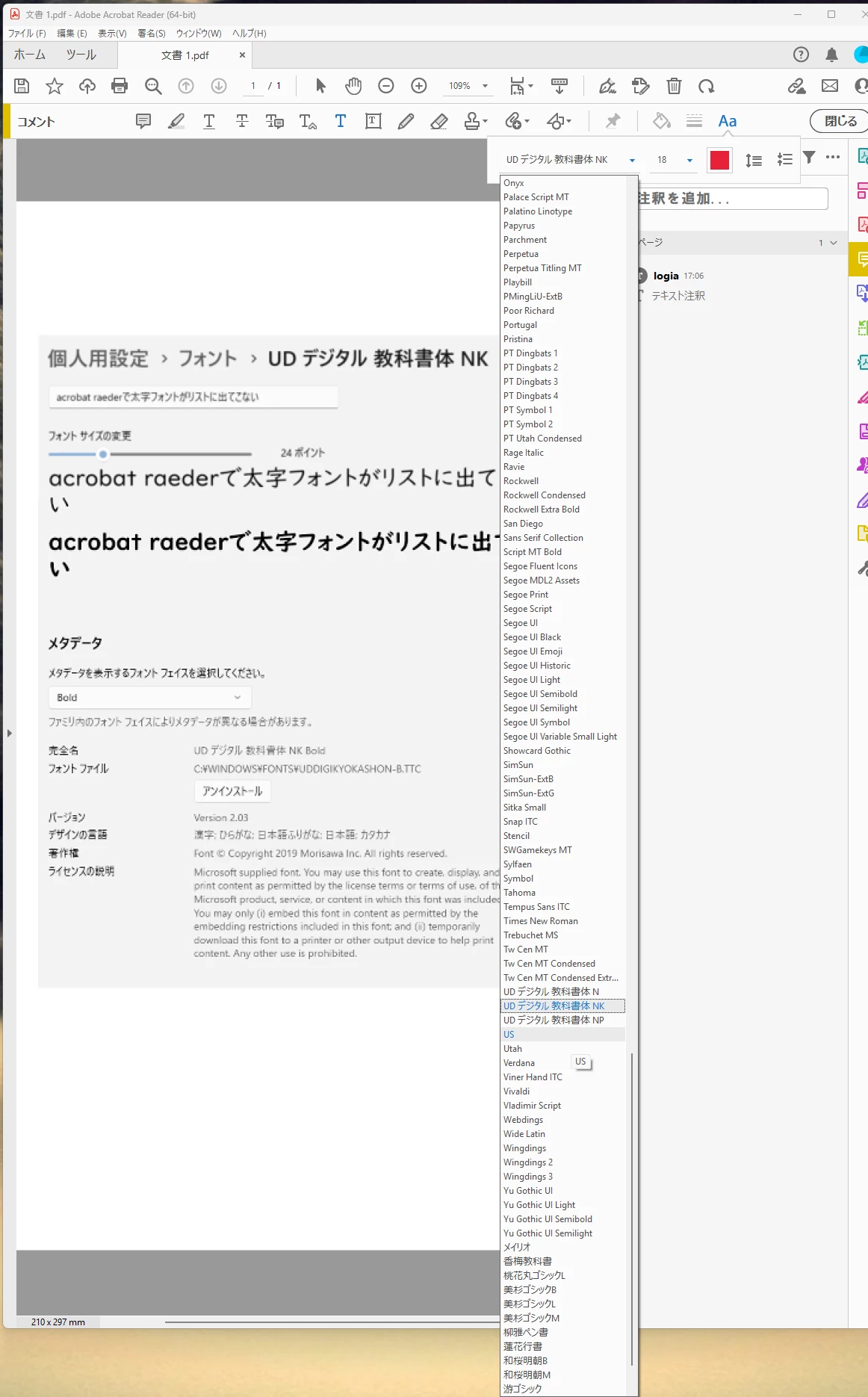This screenshot has height=1397, width=868.
Task: Click the page number input field
Action: pos(253,86)
